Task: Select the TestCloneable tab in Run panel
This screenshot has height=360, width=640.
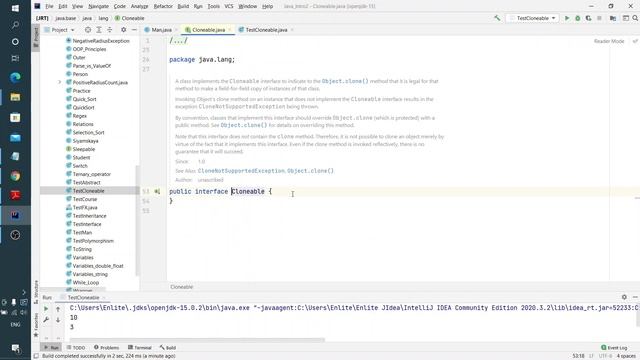Action: coord(83,297)
